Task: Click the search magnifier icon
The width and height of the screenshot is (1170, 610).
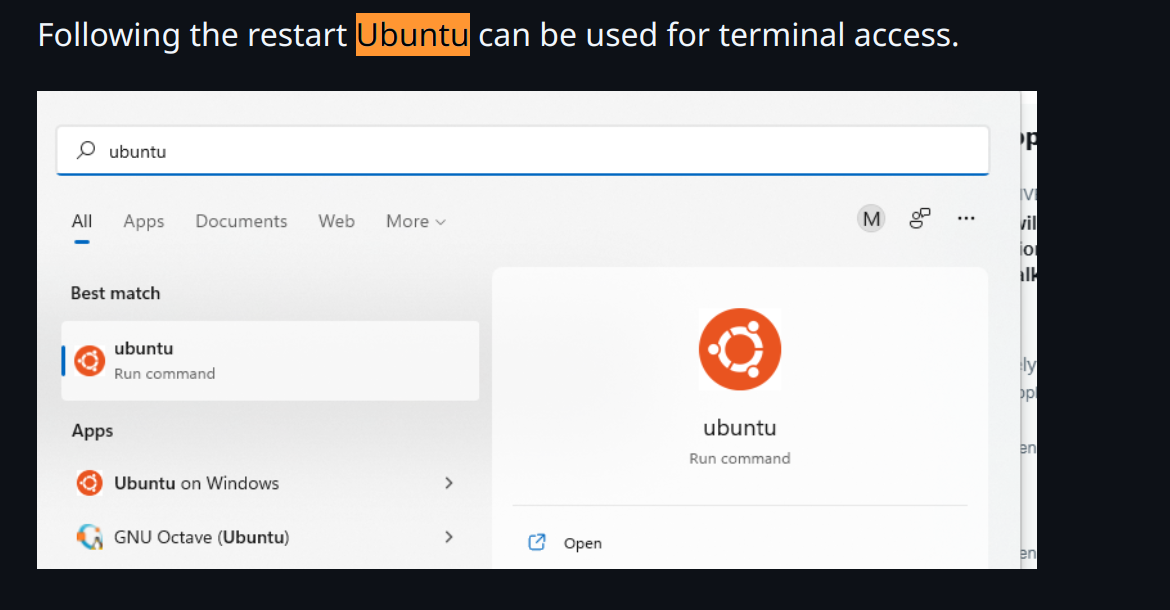Action: point(86,150)
